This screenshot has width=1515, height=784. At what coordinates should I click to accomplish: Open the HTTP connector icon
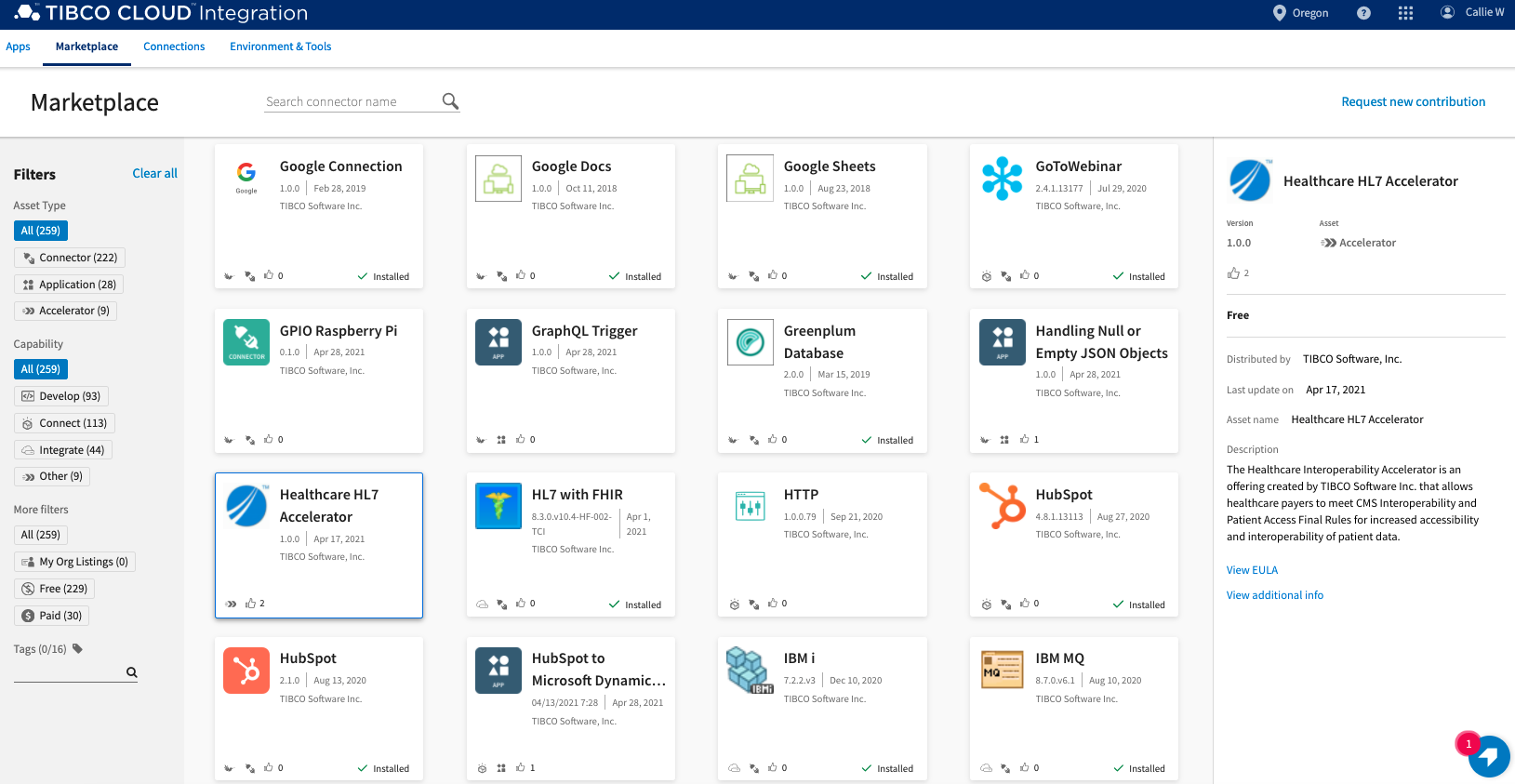(751, 506)
